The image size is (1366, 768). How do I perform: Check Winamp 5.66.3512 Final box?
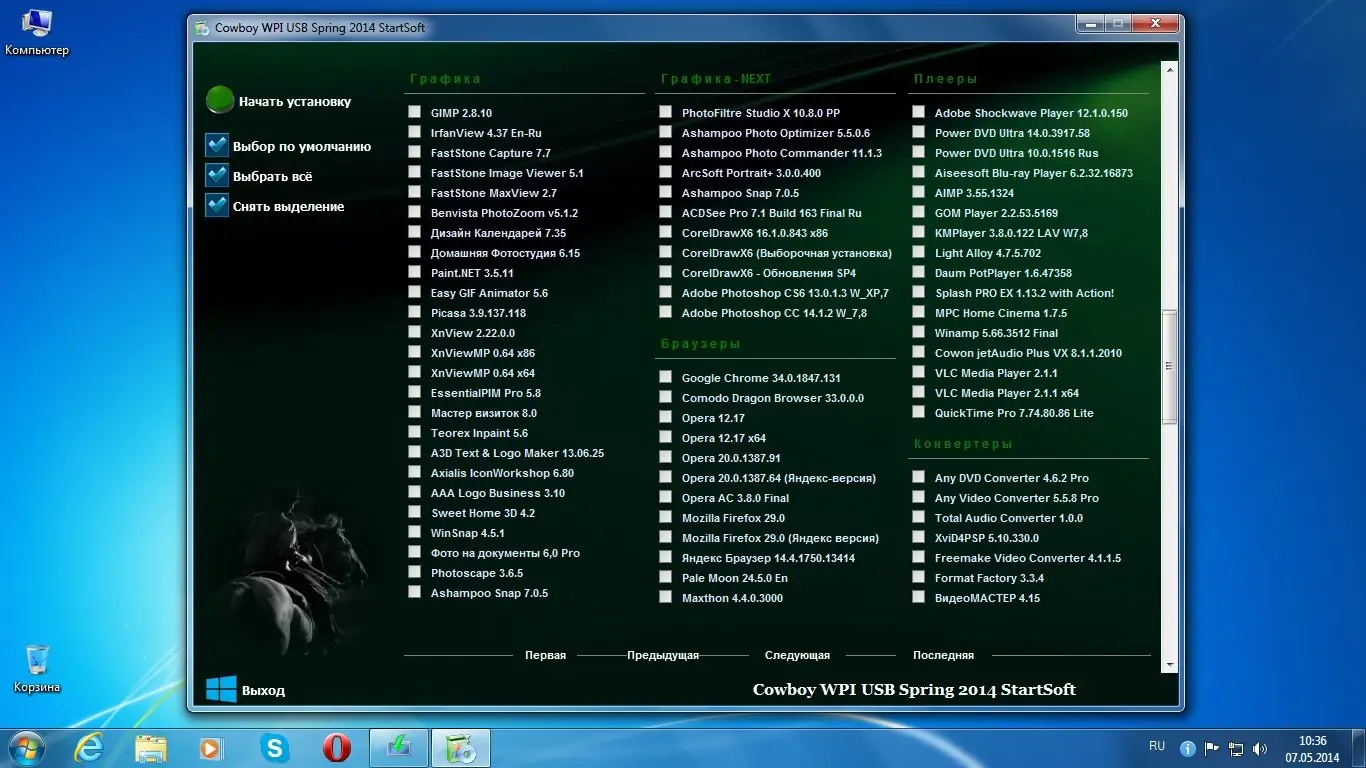tap(918, 332)
